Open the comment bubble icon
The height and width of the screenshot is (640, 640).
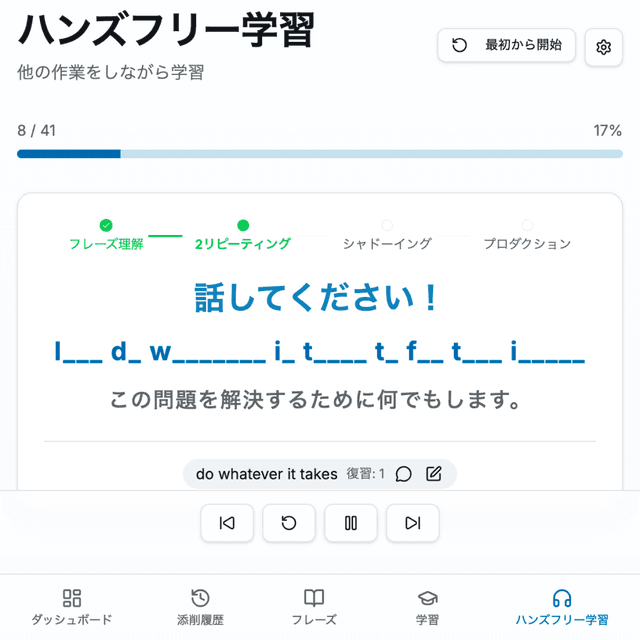pyautogui.click(x=404, y=474)
